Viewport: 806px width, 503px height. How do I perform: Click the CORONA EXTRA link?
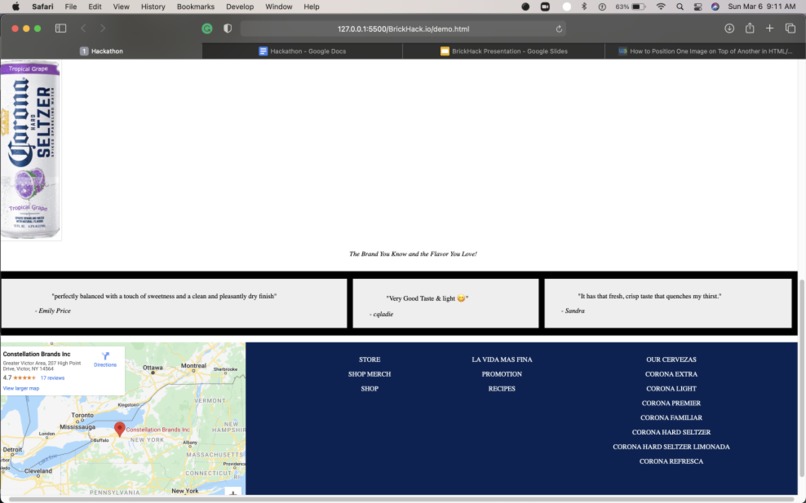pyautogui.click(x=671, y=374)
